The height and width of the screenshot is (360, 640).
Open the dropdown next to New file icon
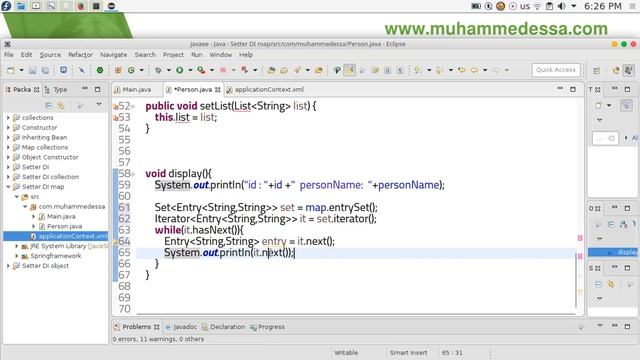[x=21, y=70]
